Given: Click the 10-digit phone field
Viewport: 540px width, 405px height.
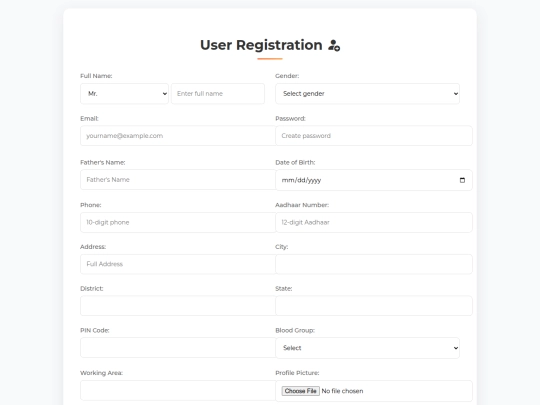Looking at the screenshot, I should 178,222.
